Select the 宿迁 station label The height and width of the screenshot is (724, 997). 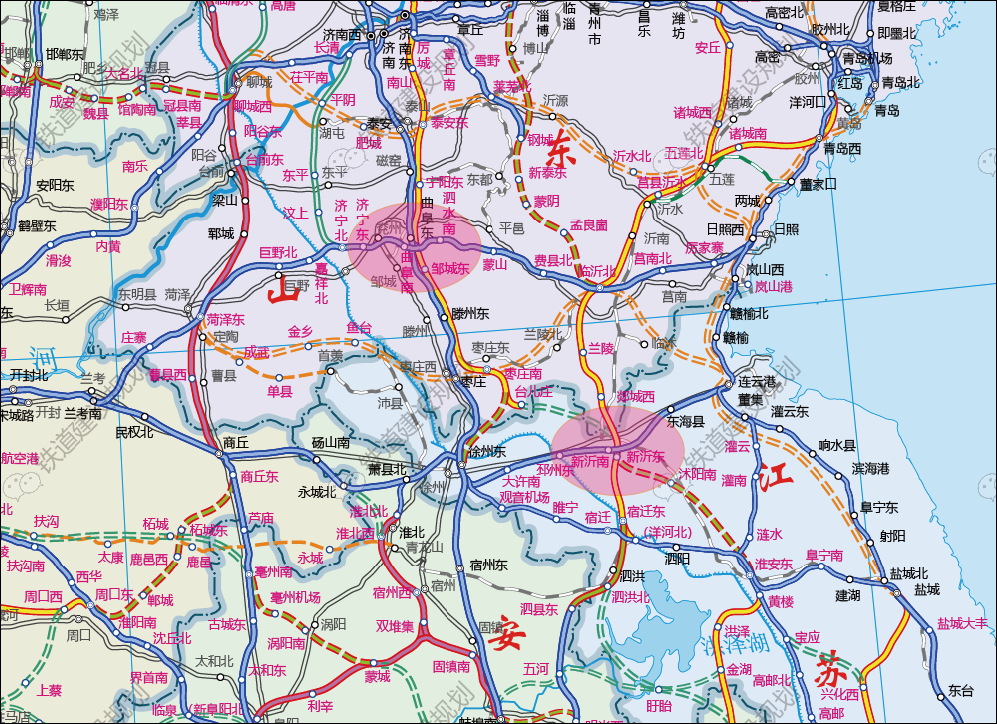tap(598, 517)
